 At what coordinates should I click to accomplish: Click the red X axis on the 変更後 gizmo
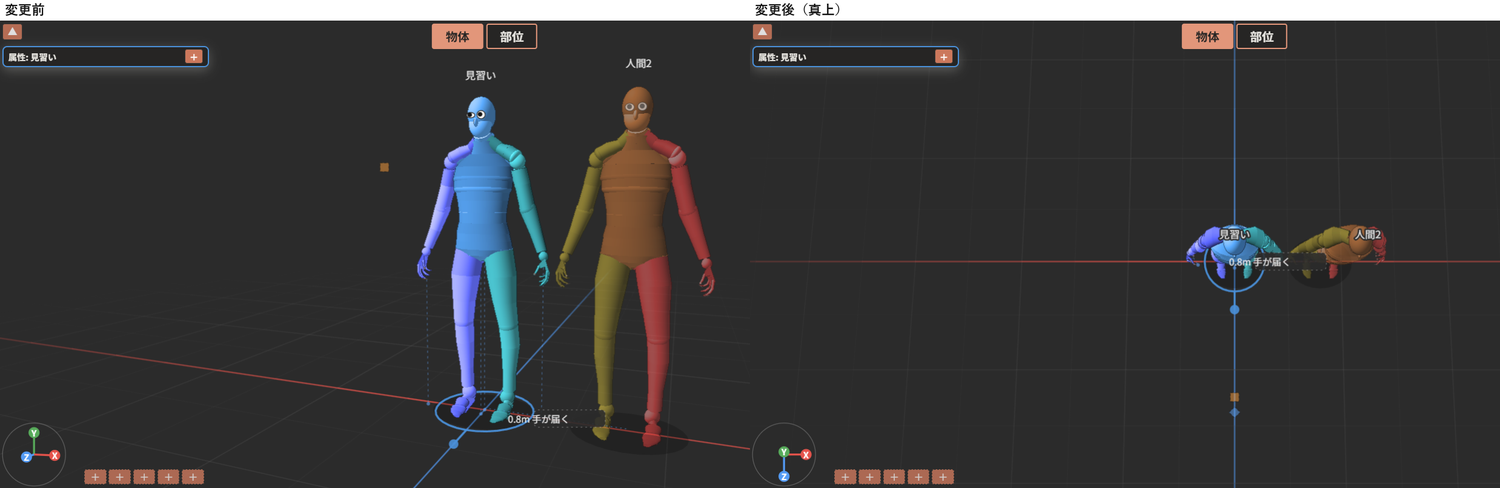pyautogui.click(x=806, y=455)
